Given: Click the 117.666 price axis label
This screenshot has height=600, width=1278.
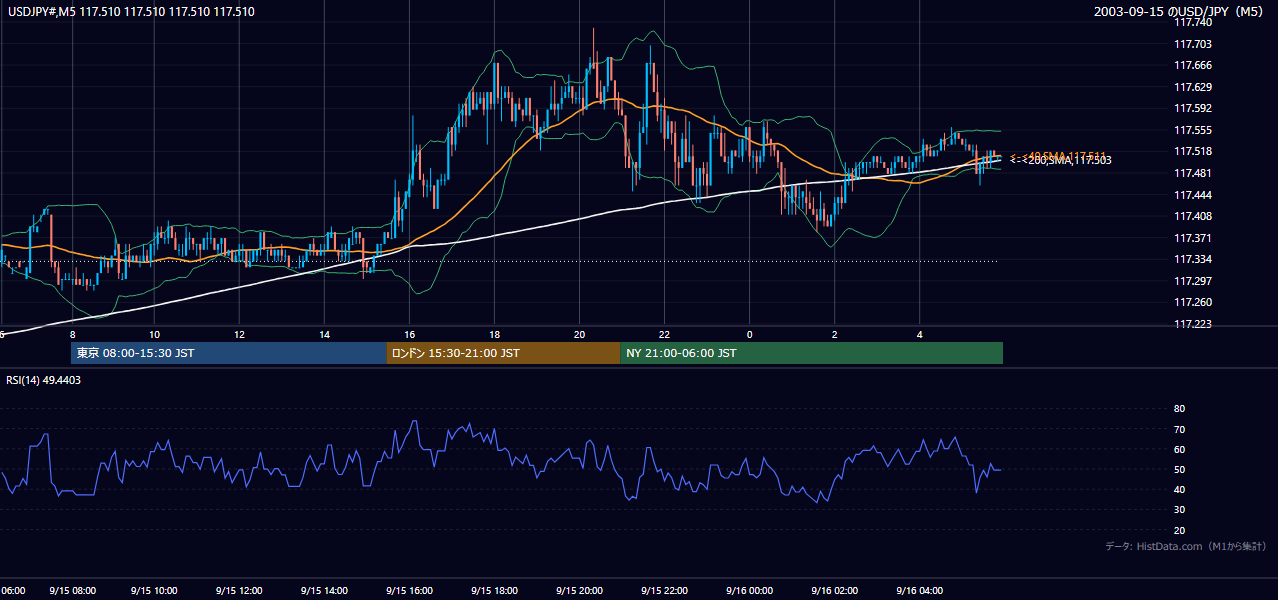Looking at the screenshot, I should point(1192,65).
